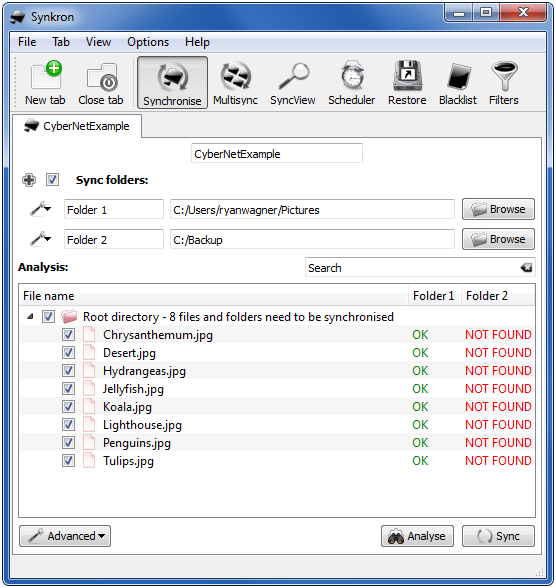This screenshot has width=556, height=588.
Task: Open the Filters funnel icon
Action: point(504,83)
